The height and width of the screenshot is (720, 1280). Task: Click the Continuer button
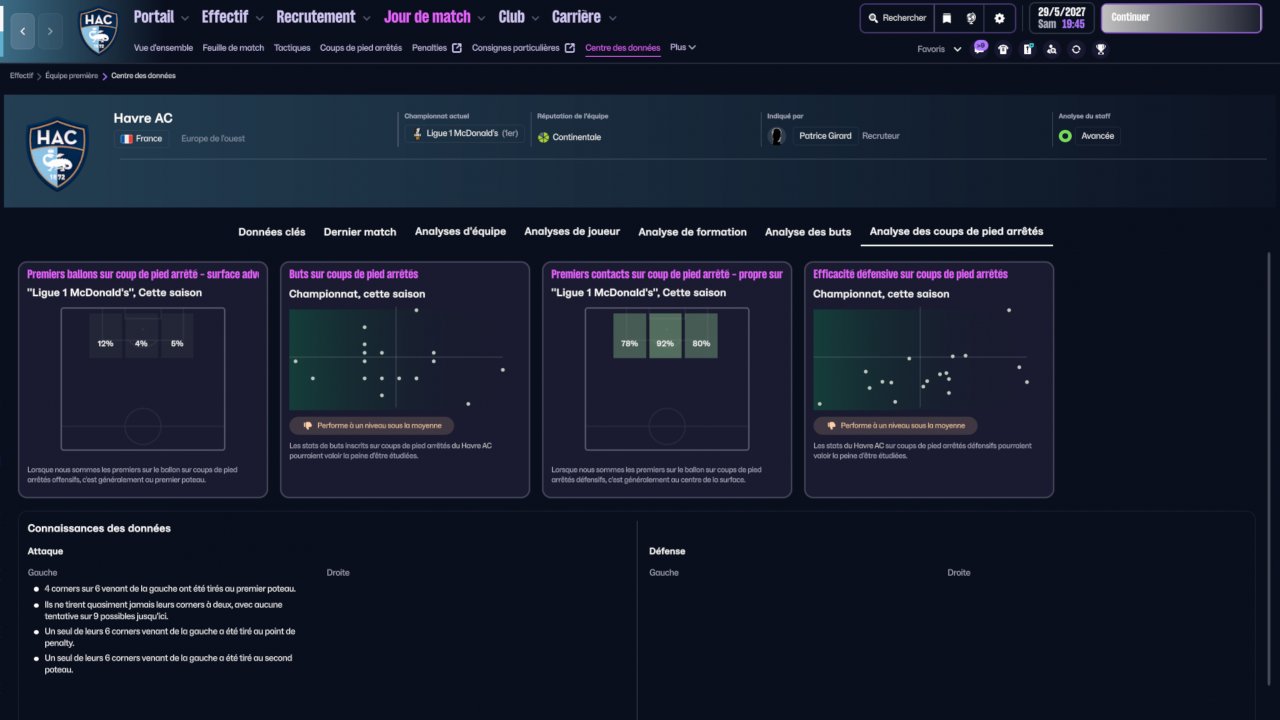1181,18
